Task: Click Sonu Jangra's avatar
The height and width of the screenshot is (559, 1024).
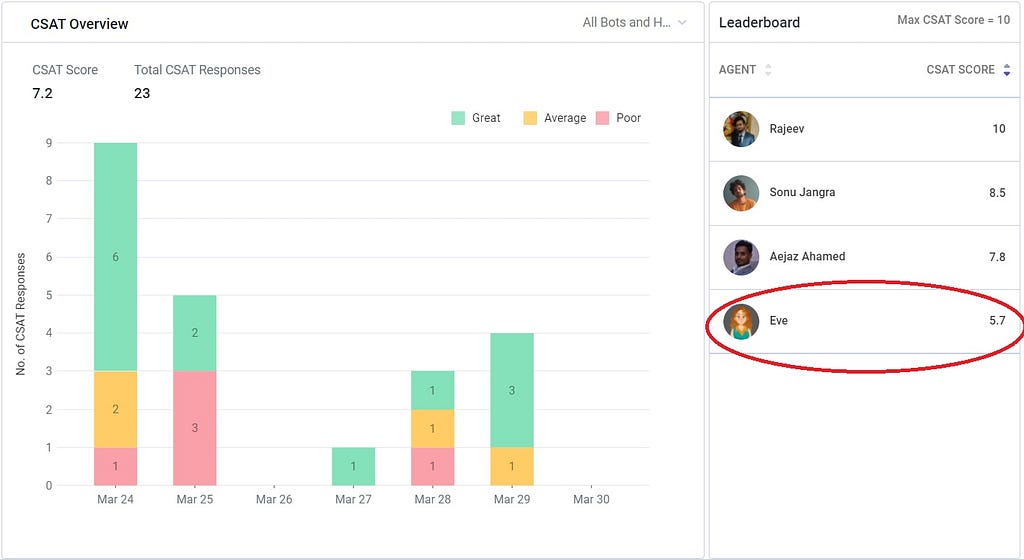Action: pos(741,193)
